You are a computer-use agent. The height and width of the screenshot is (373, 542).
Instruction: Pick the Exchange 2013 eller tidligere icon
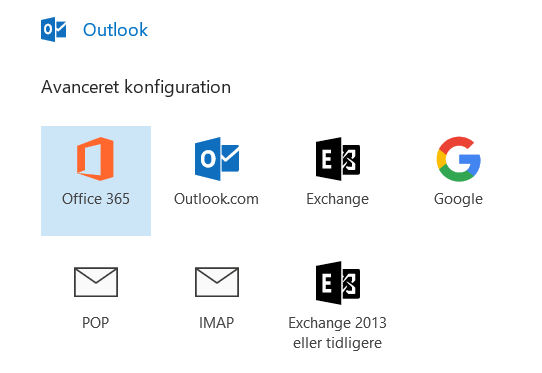point(338,283)
